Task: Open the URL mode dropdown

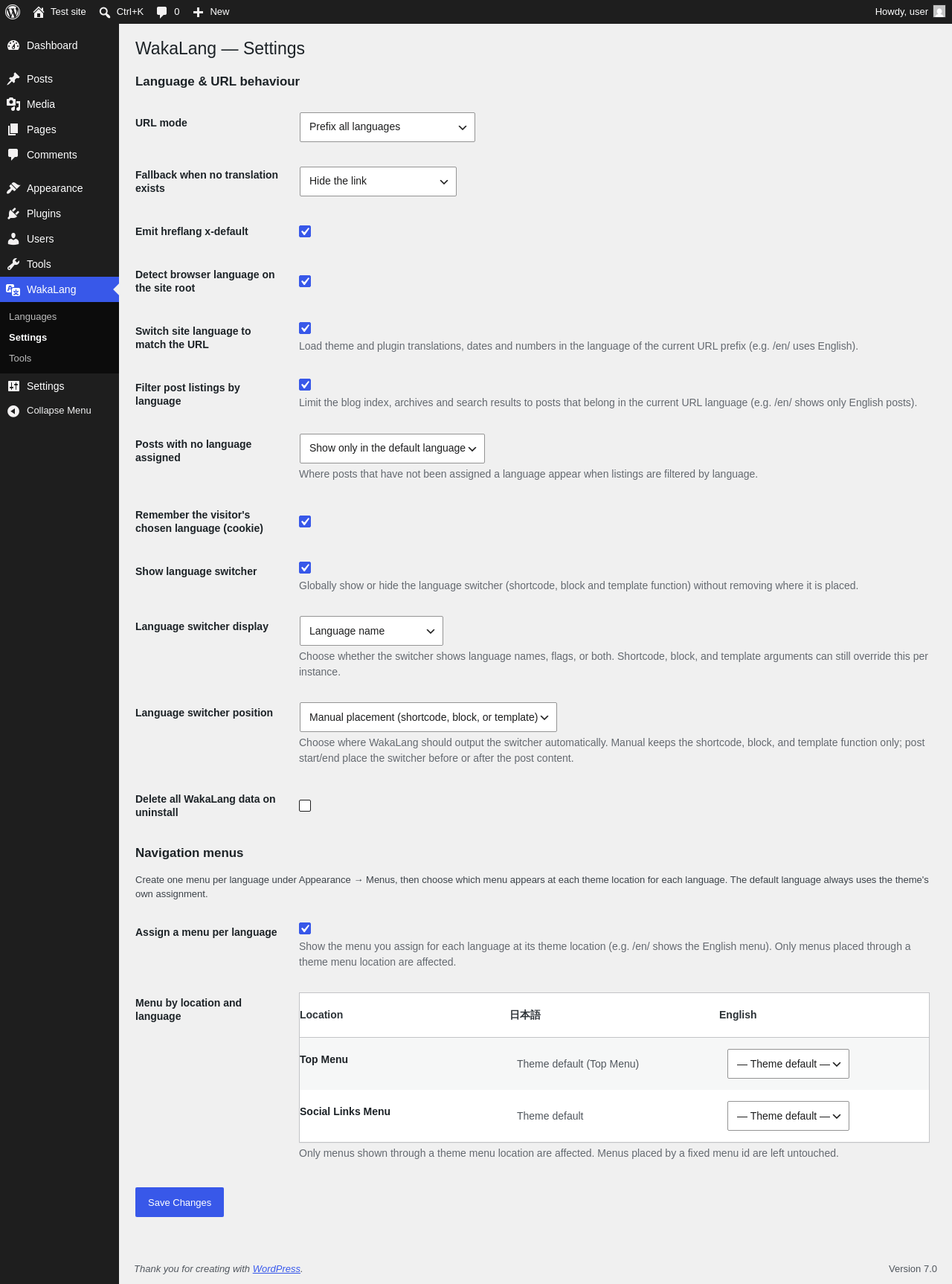Action: 387,127
